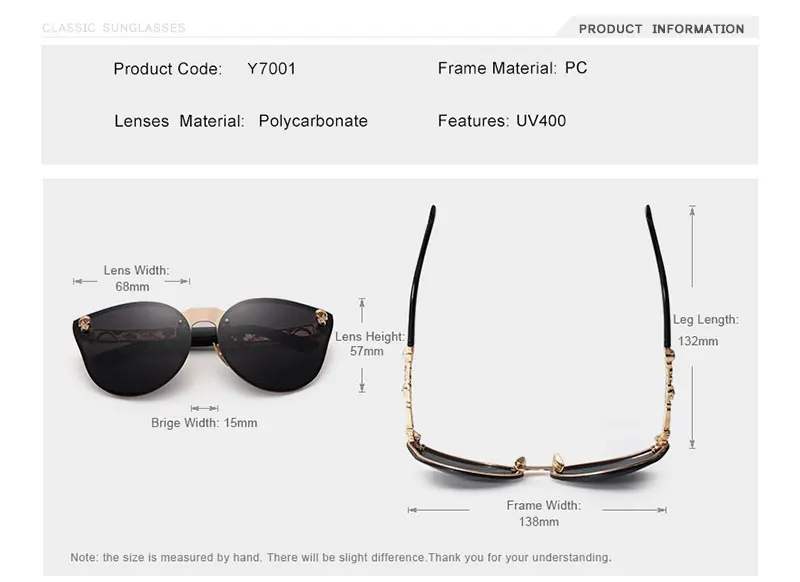This screenshot has width=800, height=582.
Task: Click the Frame Material PC label
Action: tap(512, 68)
